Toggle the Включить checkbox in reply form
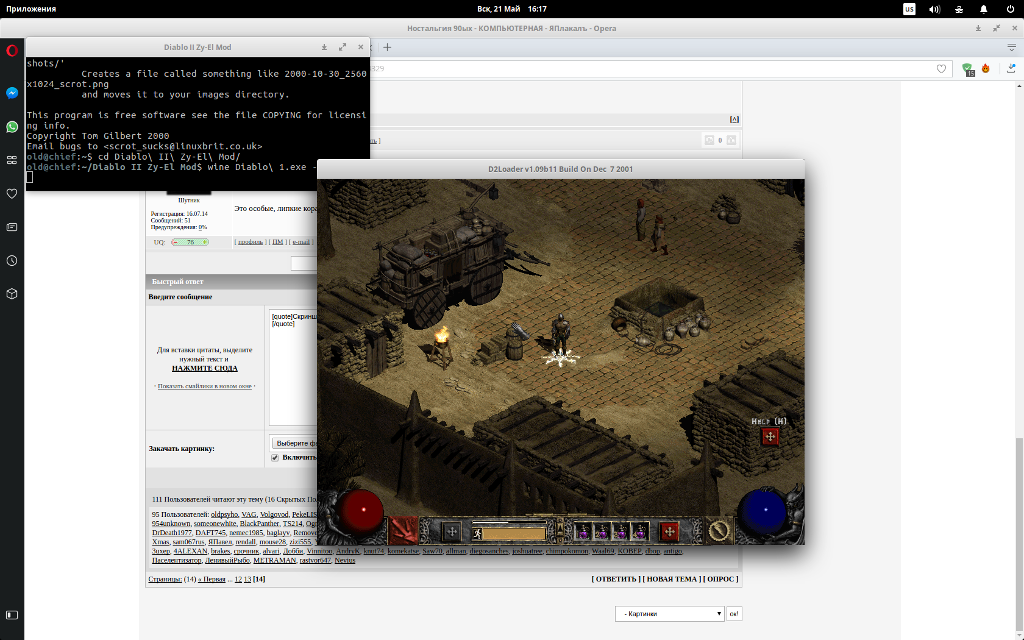Screen dimensions: 1024x640 pos(275,458)
